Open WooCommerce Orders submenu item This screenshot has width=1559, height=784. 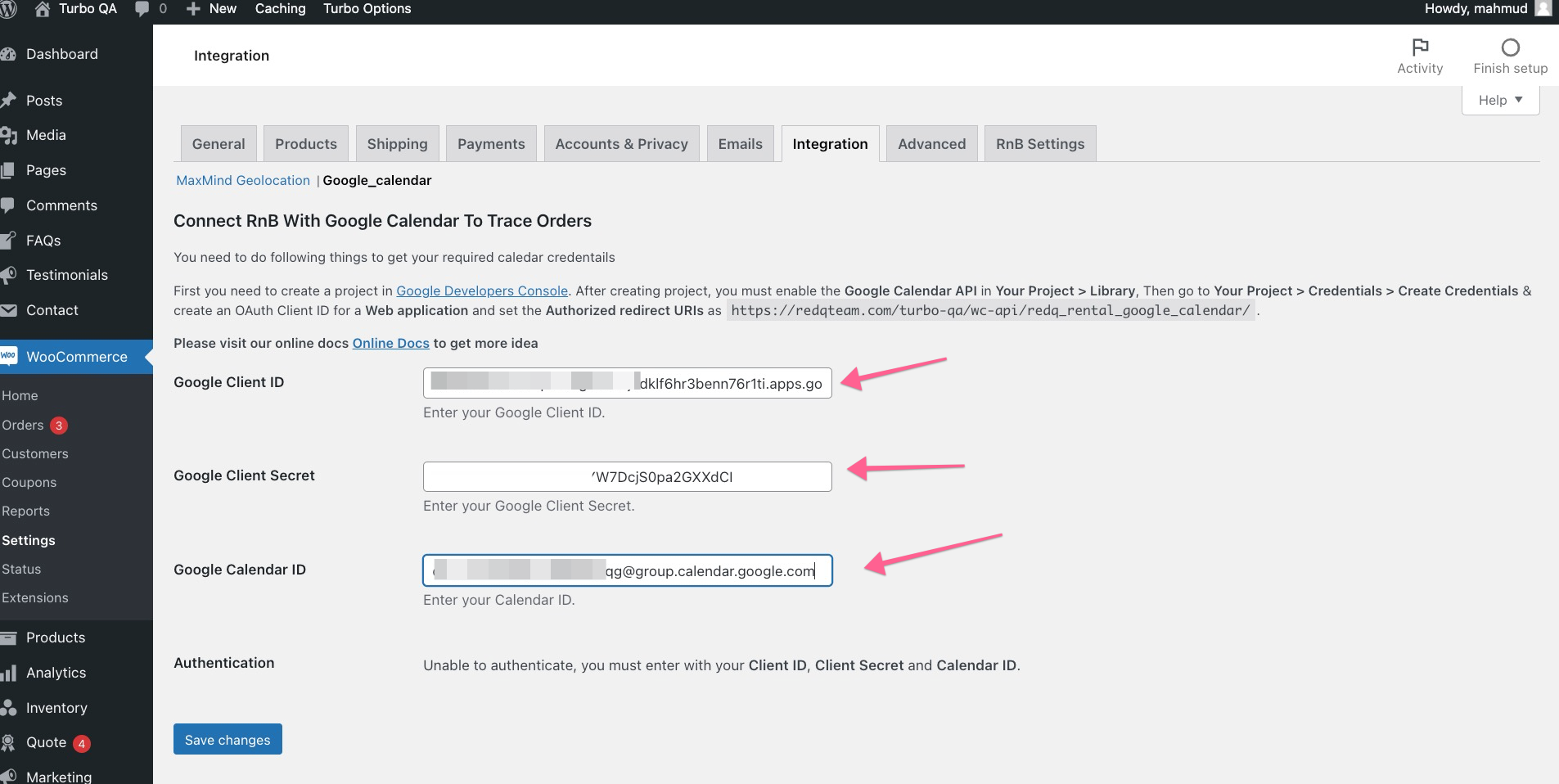pos(22,425)
